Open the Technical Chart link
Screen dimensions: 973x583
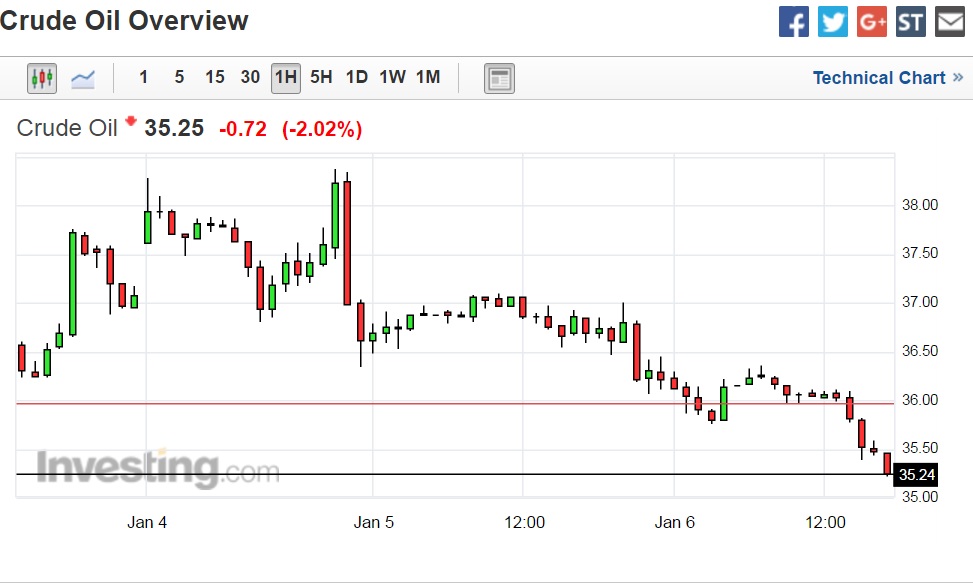888,78
